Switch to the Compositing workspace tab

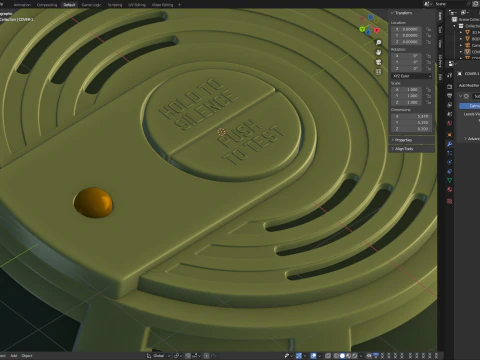tap(47, 5)
